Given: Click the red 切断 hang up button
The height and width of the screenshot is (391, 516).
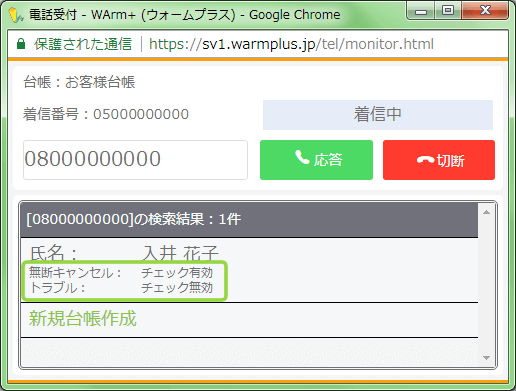Looking at the screenshot, I should tap(439, 160).
